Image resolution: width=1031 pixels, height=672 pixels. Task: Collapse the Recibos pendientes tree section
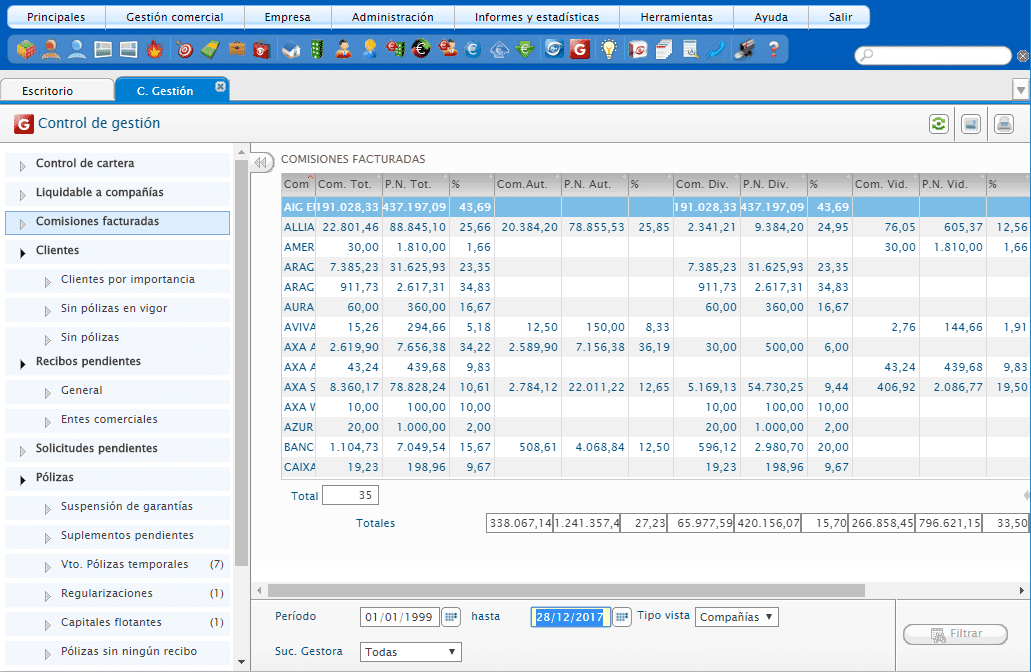pos(23,364)
